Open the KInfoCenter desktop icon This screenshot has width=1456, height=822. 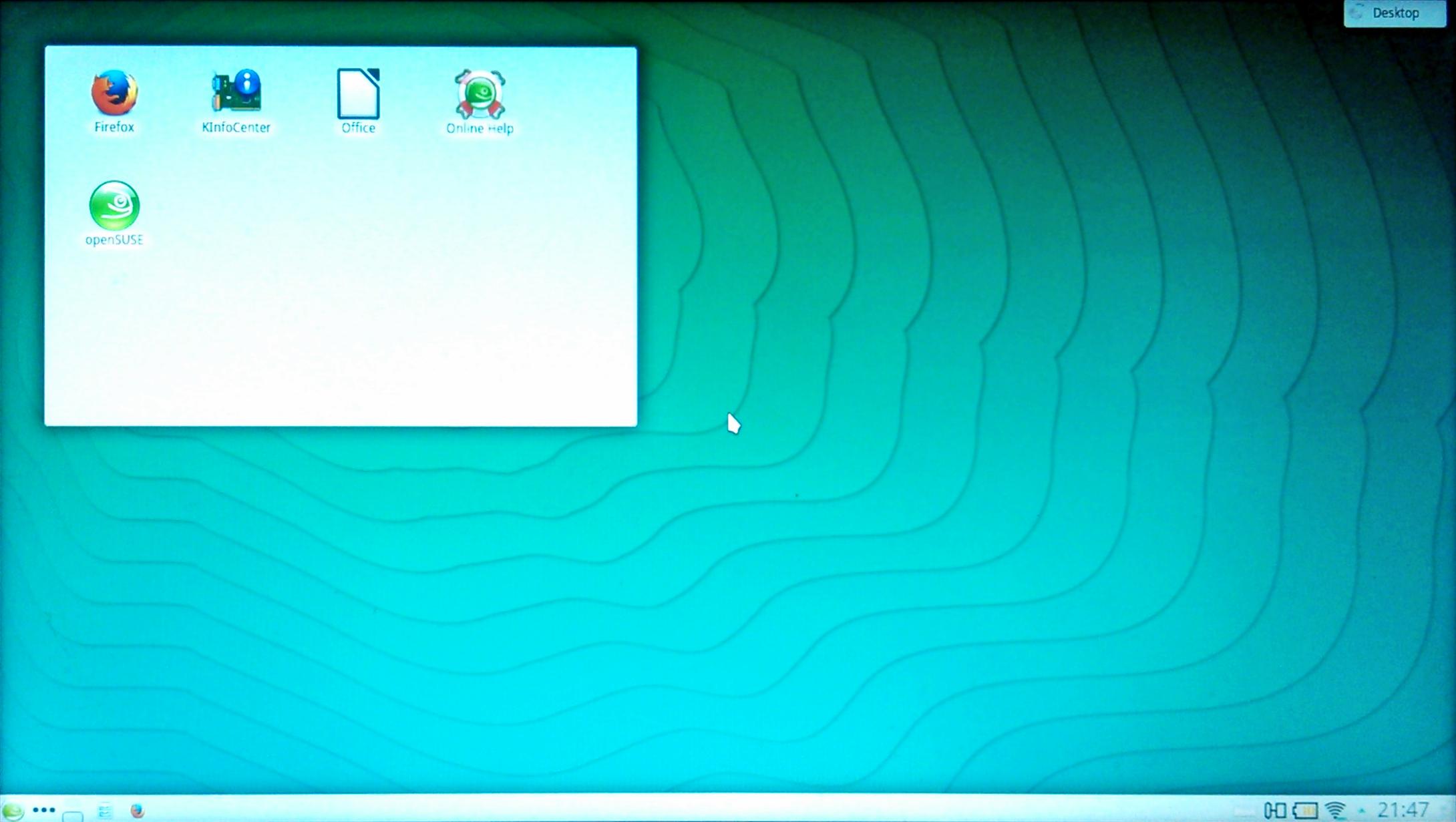[x=236, y=100]
